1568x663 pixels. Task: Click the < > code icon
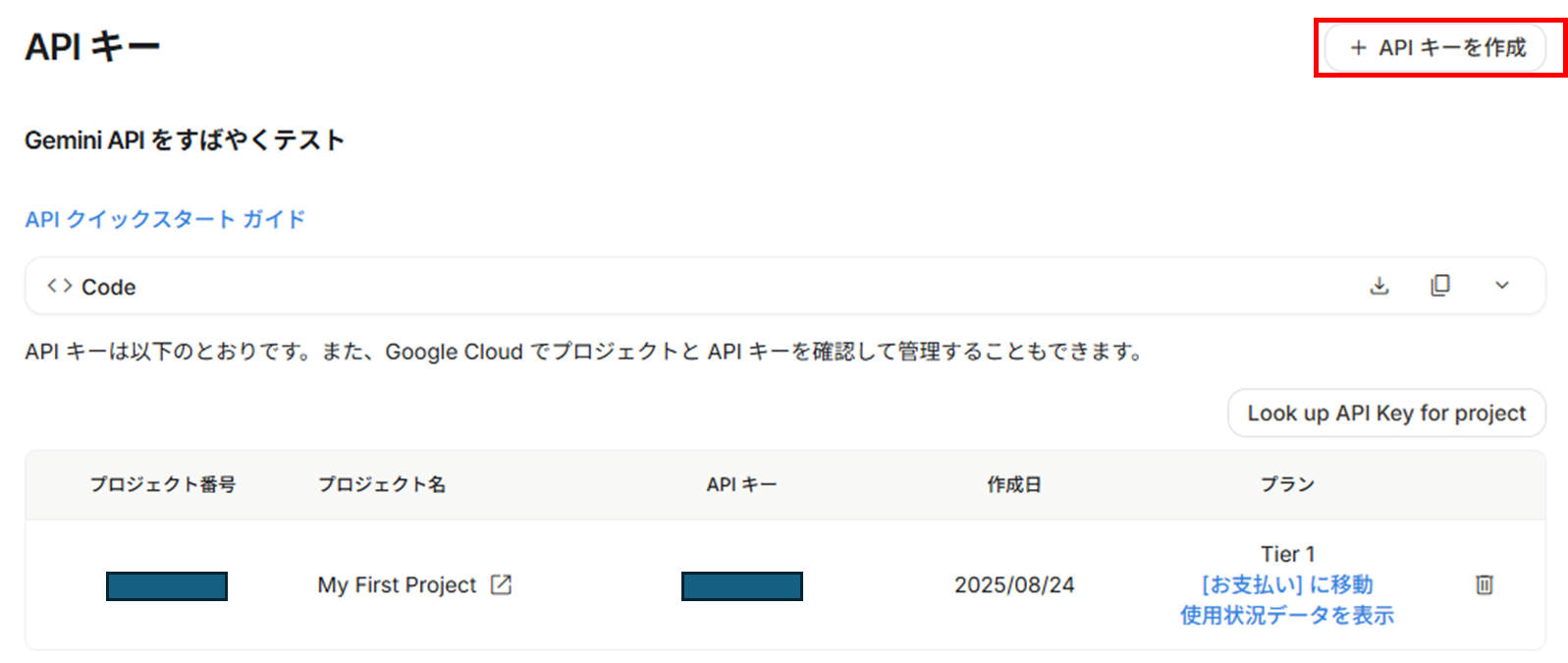[x=59, y=285]
